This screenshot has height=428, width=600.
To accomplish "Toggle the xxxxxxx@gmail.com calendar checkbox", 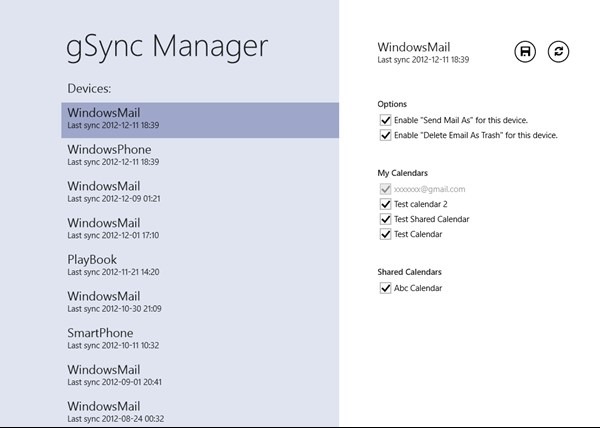I will [x=385, y=189].
